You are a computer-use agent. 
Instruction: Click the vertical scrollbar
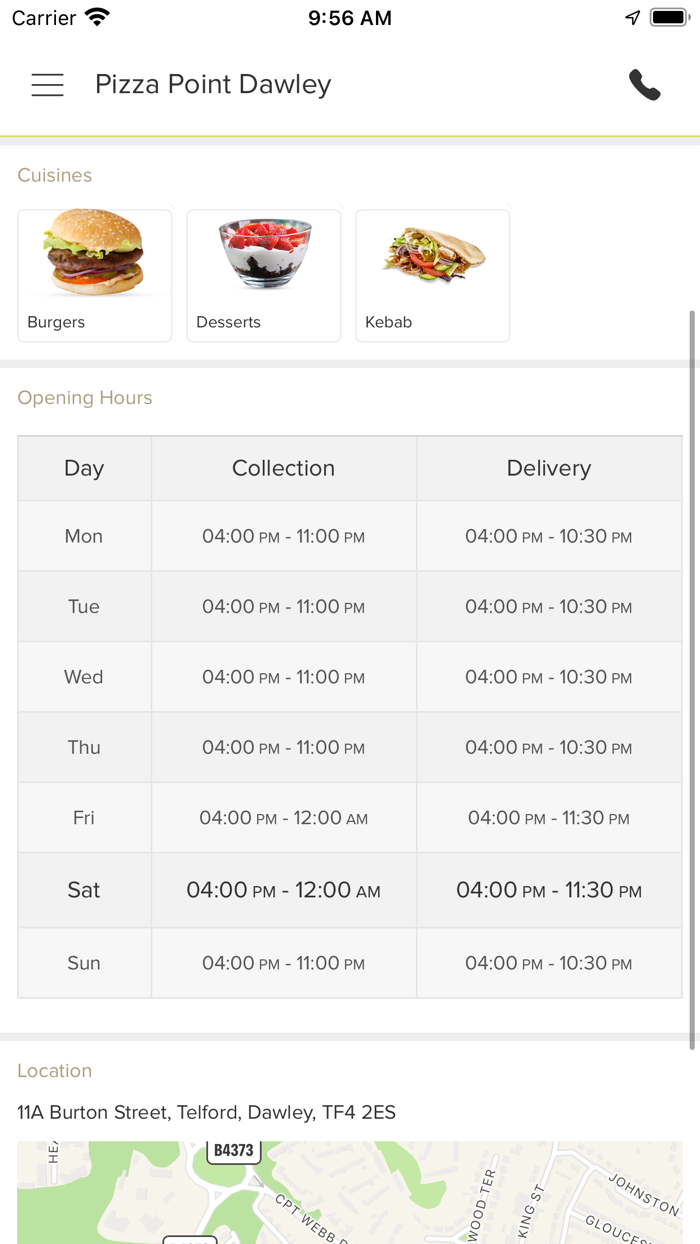pos(692,680)
